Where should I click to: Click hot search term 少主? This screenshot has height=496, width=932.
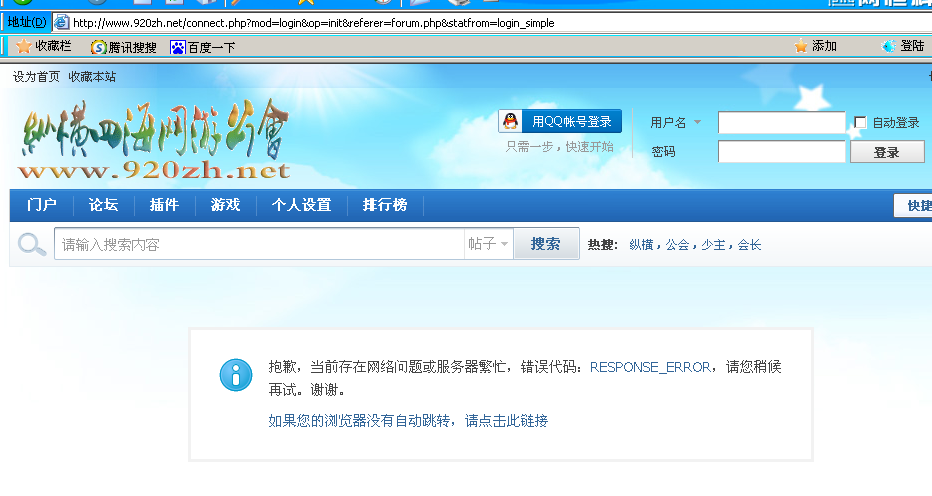coord(713,244)
